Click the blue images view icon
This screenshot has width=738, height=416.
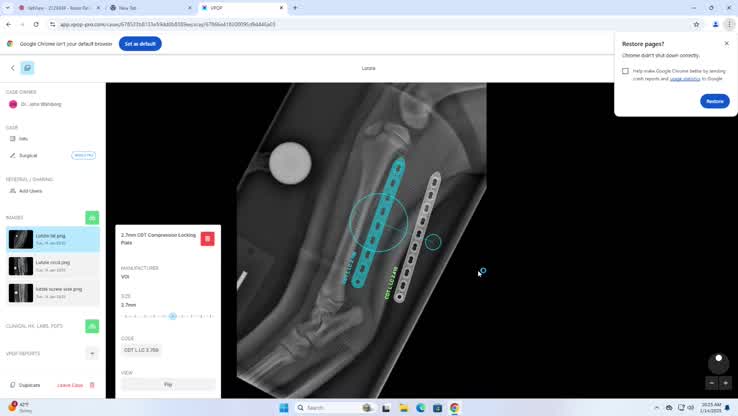[x=27, y=68]
